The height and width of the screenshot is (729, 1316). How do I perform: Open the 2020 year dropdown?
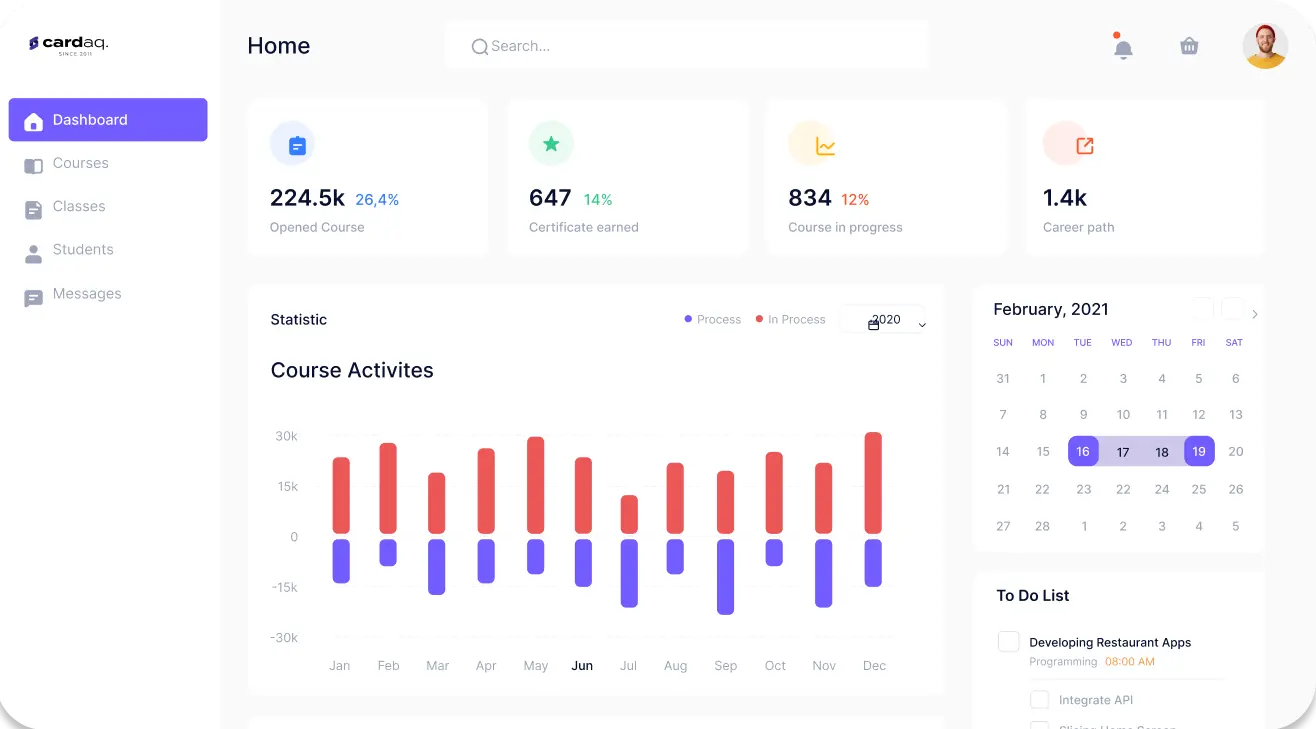[x=884, y=320]
